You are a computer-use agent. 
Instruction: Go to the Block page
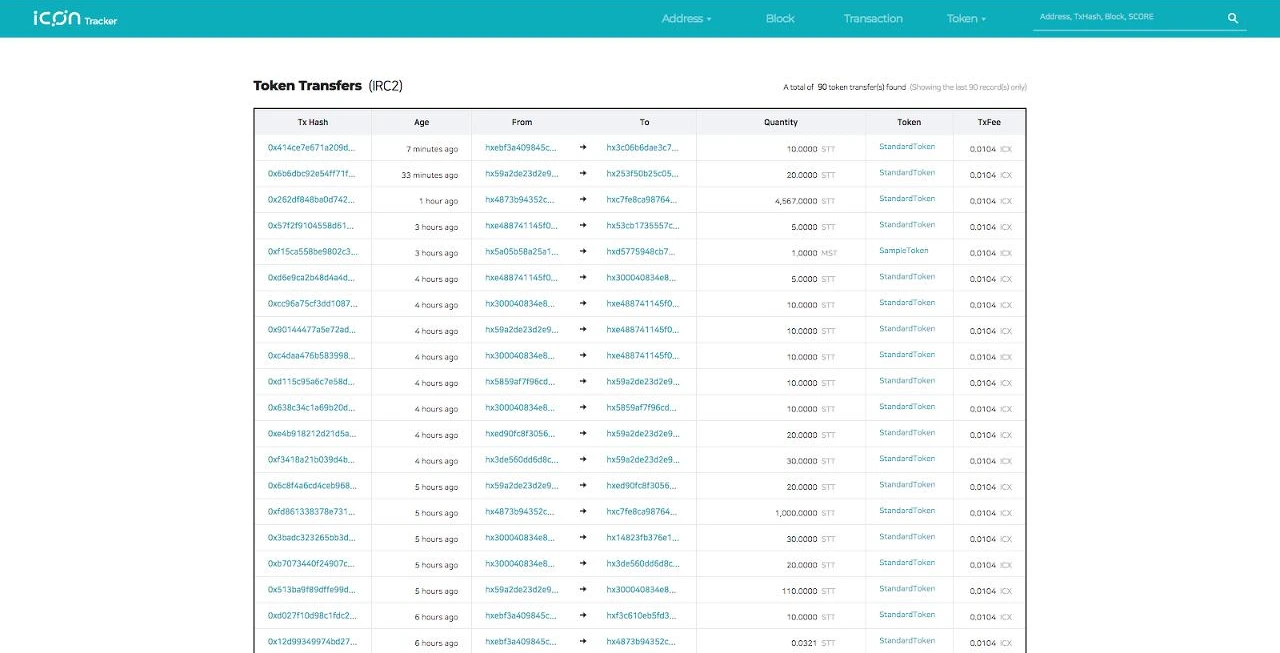click(x=780, y=18)
